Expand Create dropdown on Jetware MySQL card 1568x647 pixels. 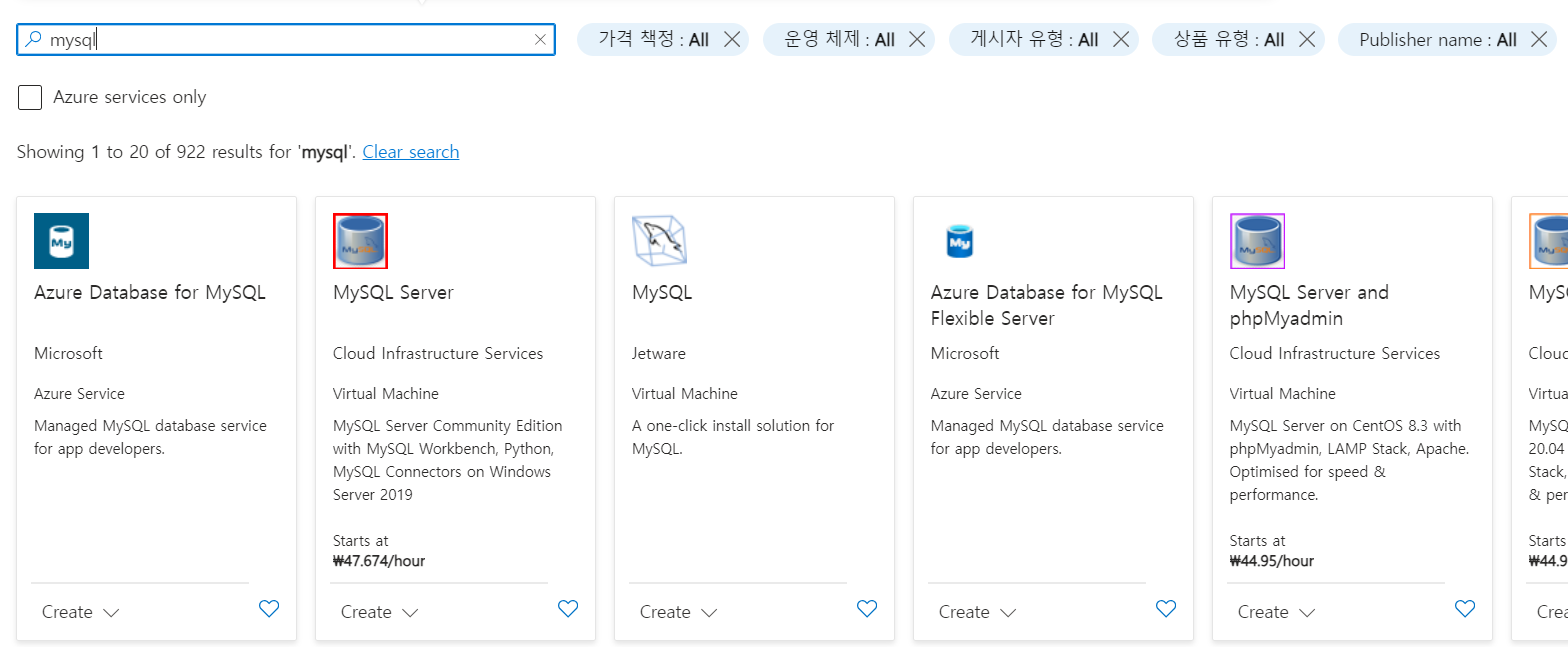(678, 612)
